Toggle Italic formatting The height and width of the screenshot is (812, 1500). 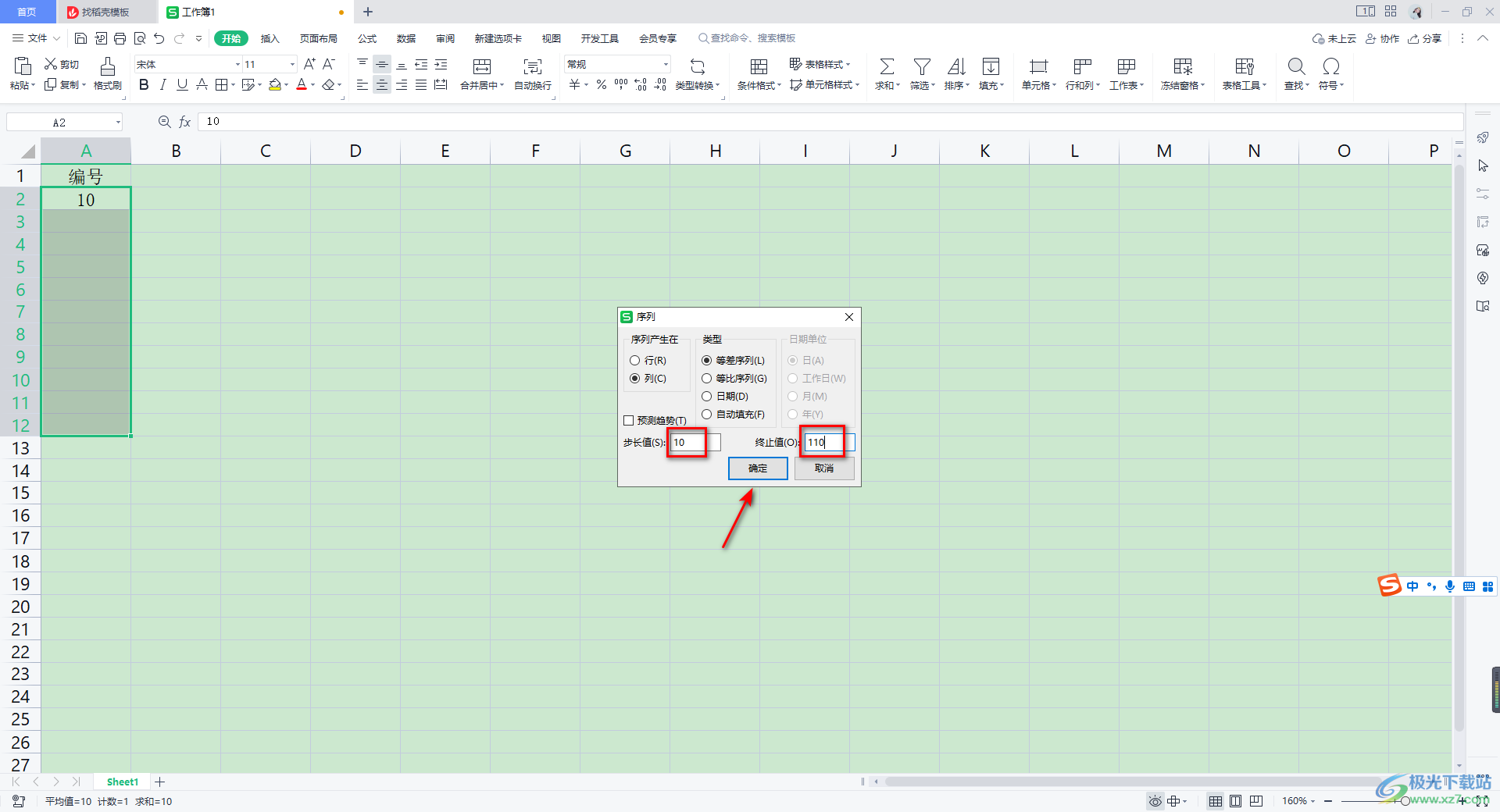[x=162, y=84]
